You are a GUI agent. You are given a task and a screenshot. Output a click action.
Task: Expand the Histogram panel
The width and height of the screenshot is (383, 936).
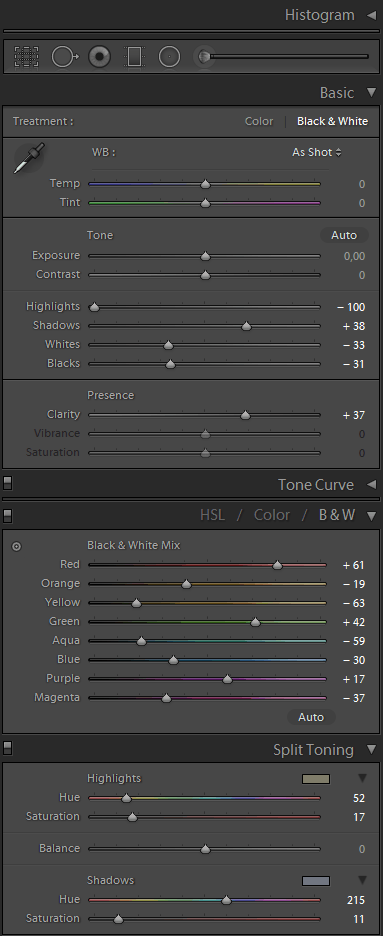point(371,15)
